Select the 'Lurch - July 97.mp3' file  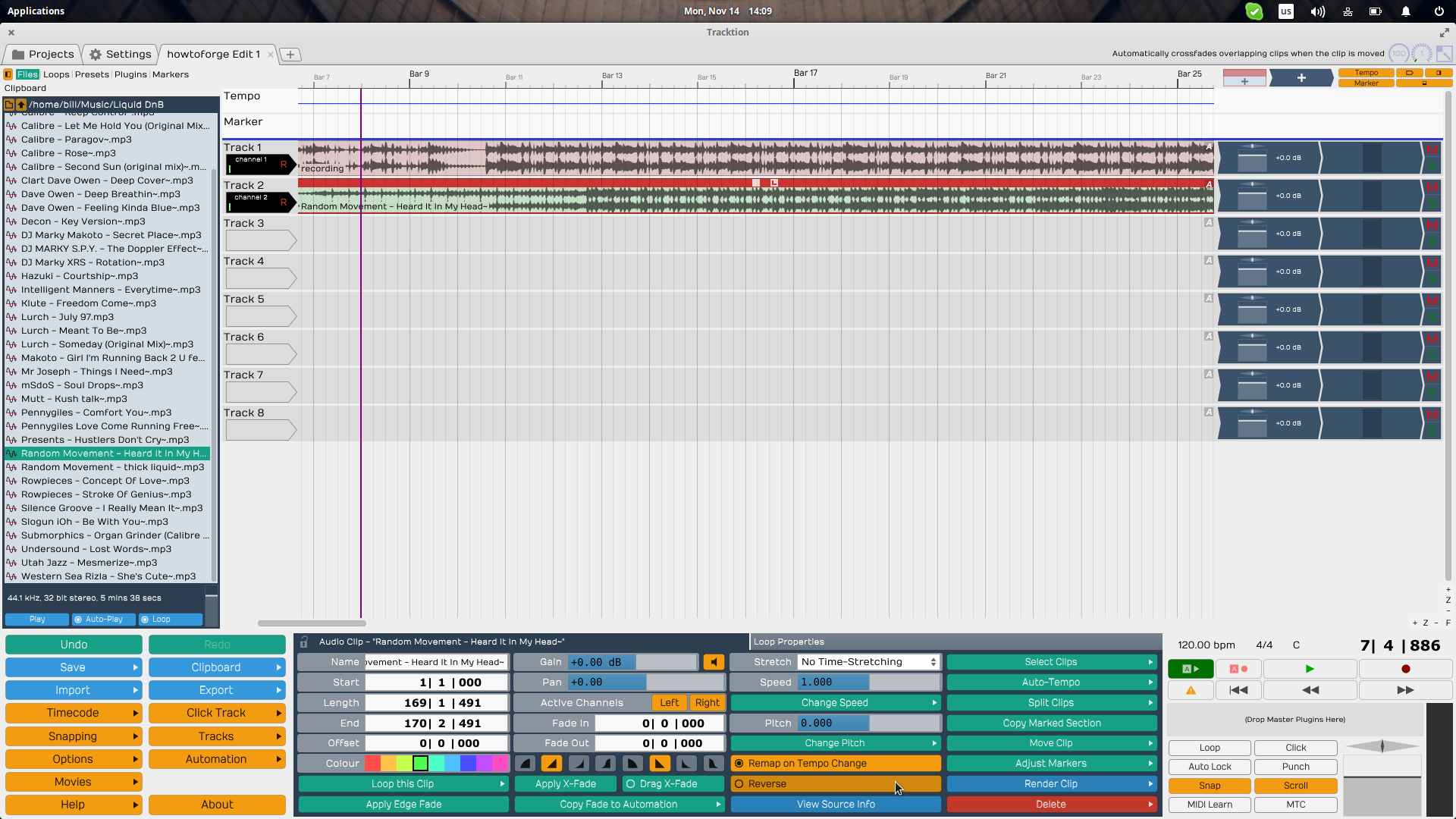click(x=67, y=317)
